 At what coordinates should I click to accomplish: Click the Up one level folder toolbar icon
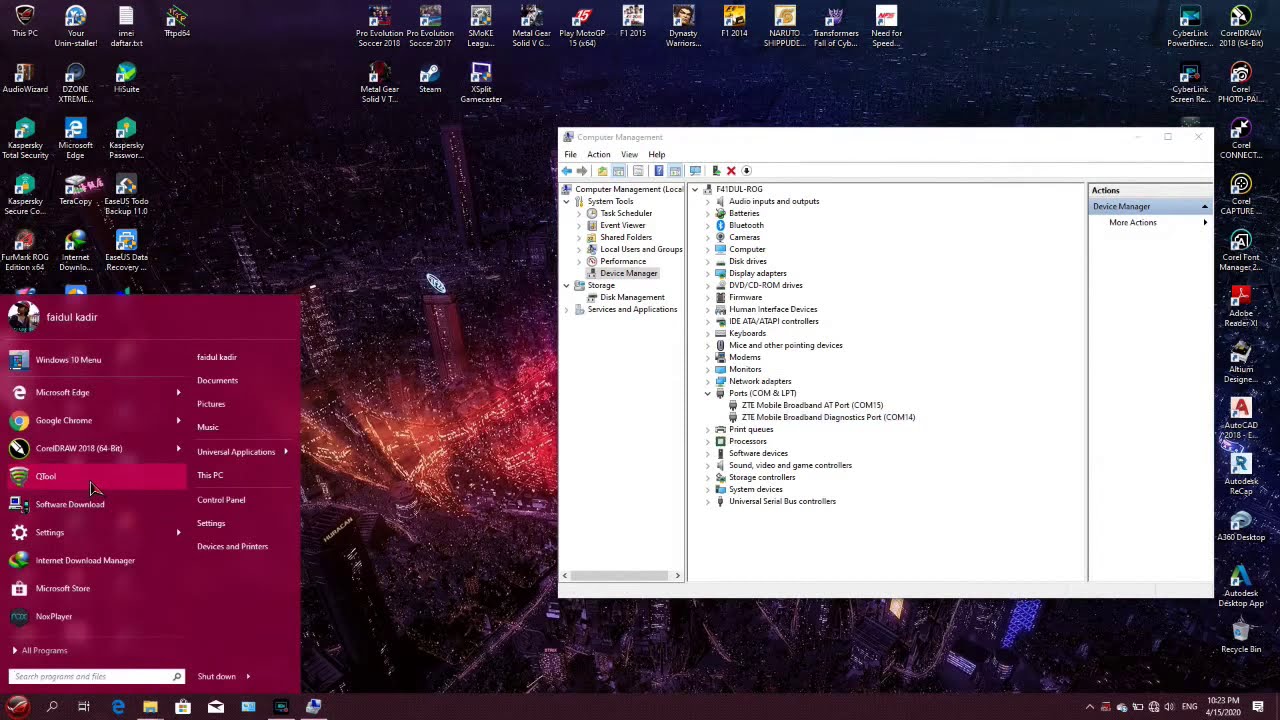tap(602, 171)
